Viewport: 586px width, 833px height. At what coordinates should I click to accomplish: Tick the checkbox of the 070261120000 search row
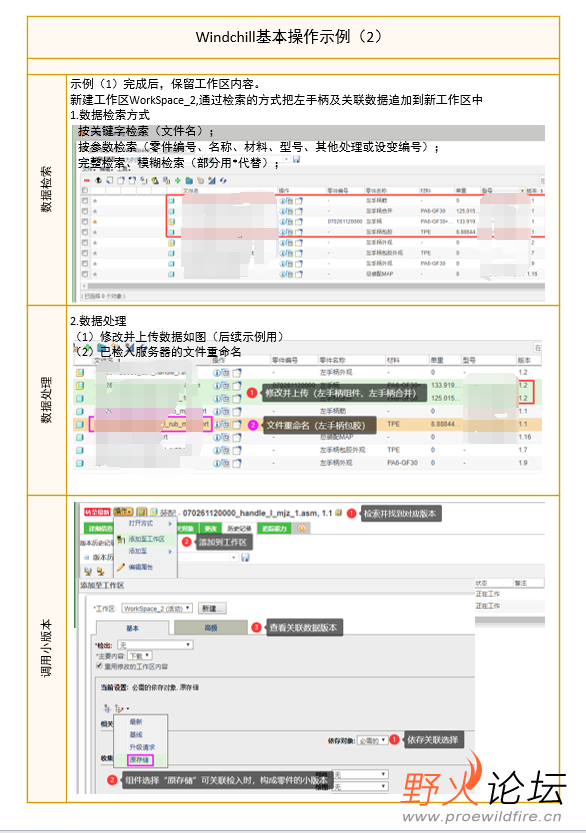(84, 222)
